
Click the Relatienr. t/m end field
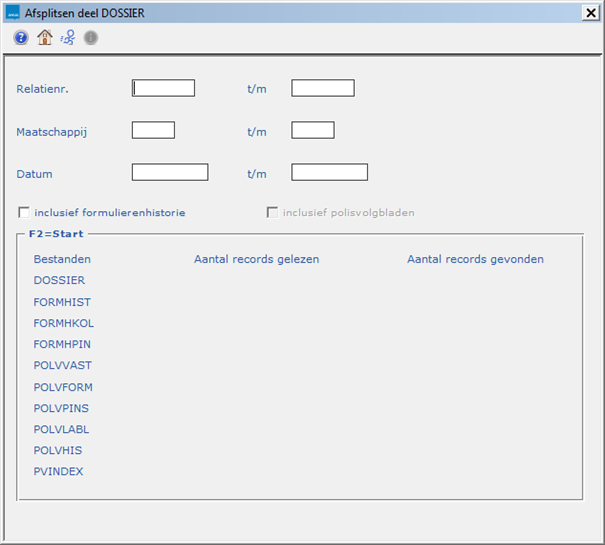[x=322, y=88]
